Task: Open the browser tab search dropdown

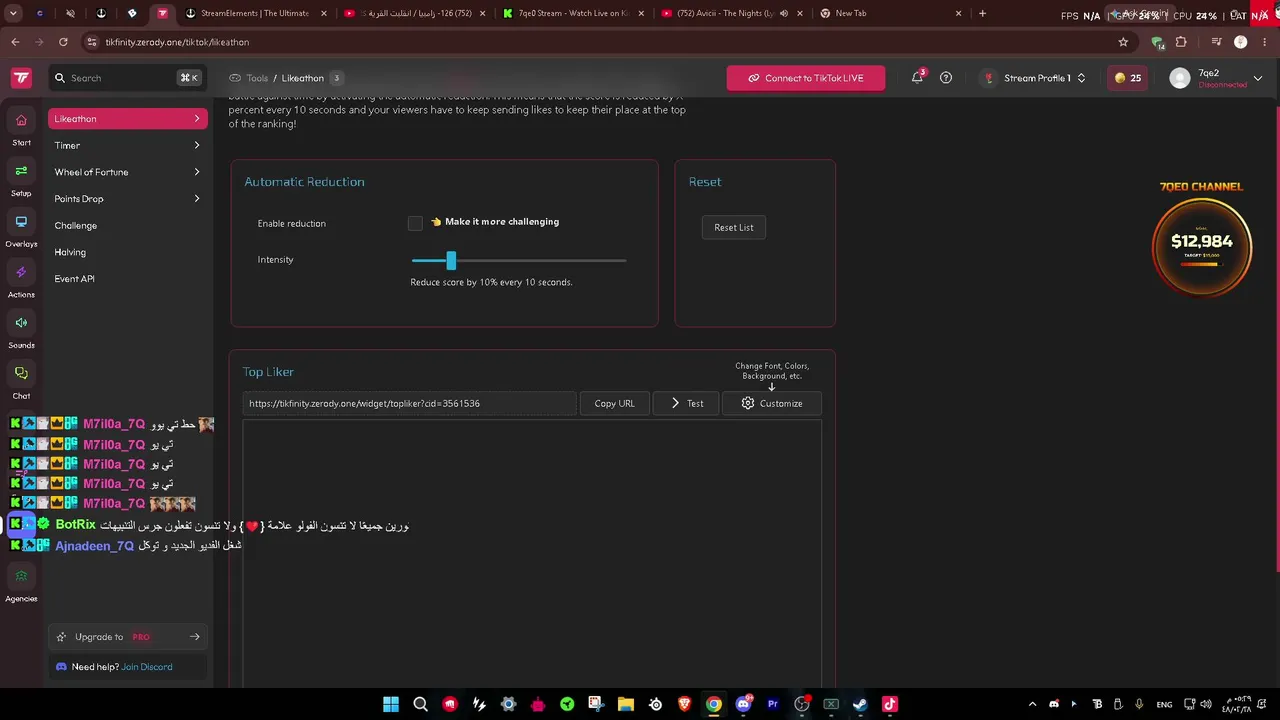Action: (x=15, y=14)
